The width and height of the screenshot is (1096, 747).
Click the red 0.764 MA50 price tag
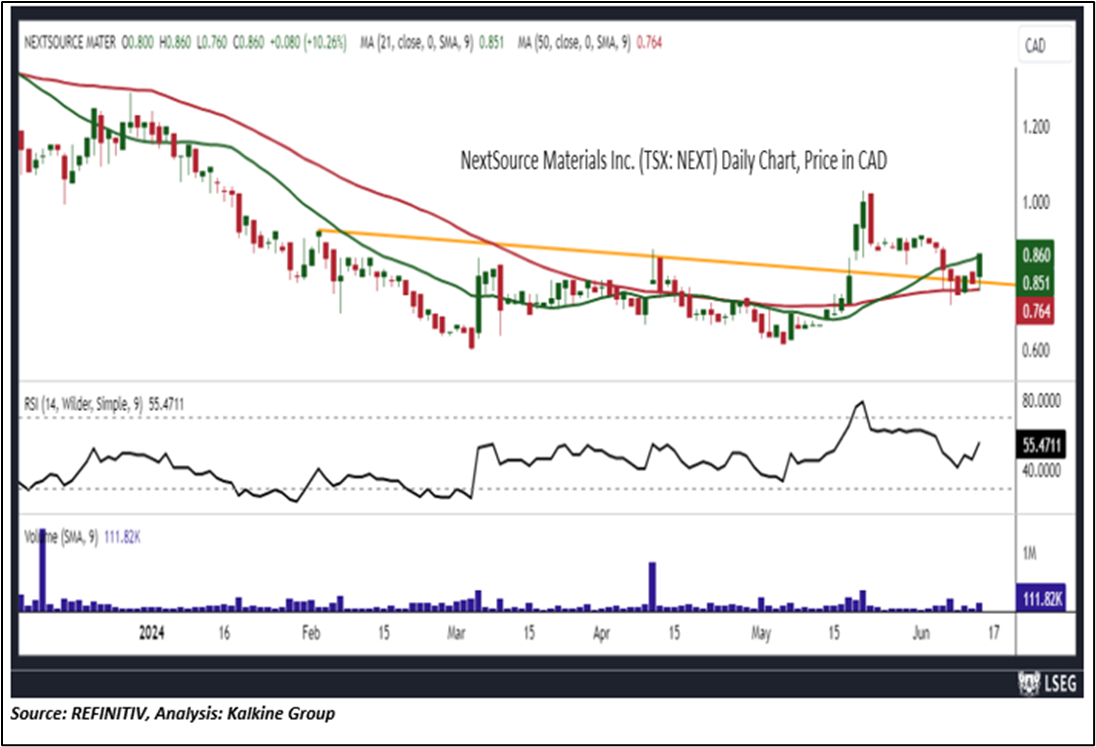(x=1035, y=311)
